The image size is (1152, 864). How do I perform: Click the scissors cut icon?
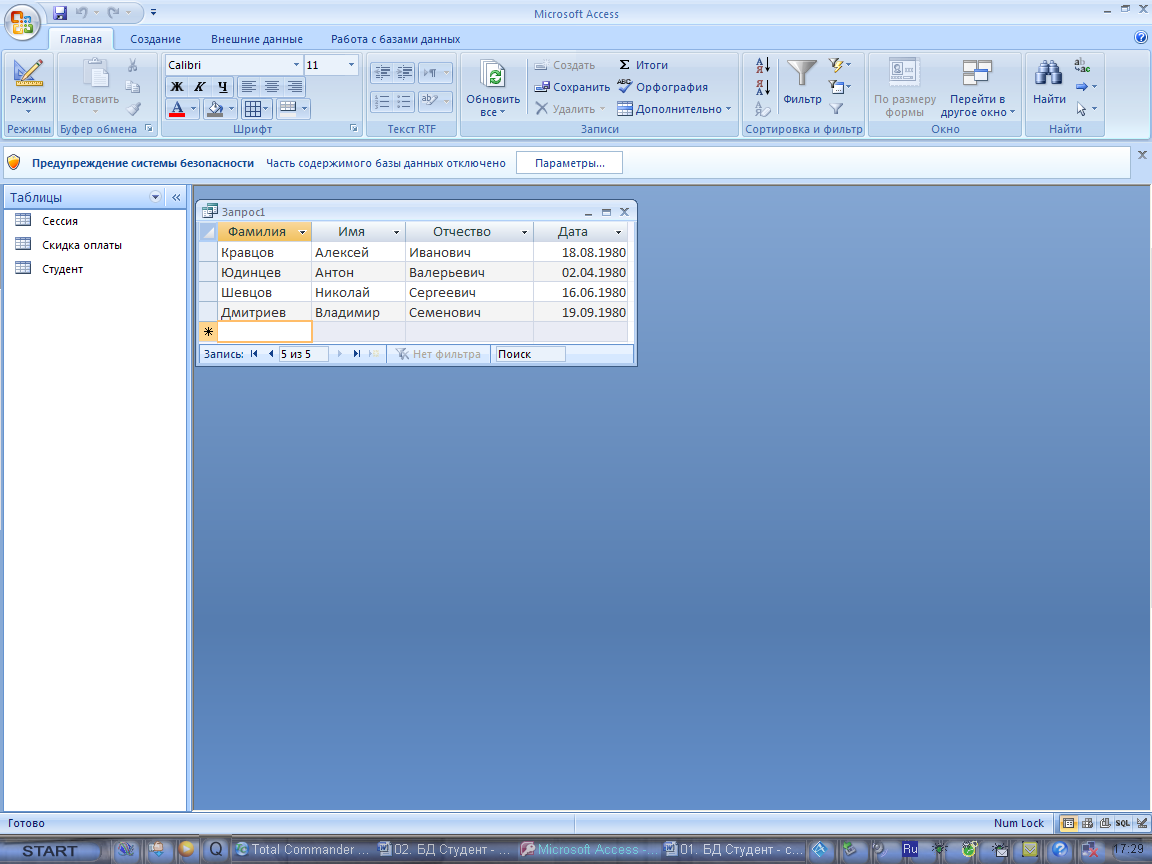133,65
